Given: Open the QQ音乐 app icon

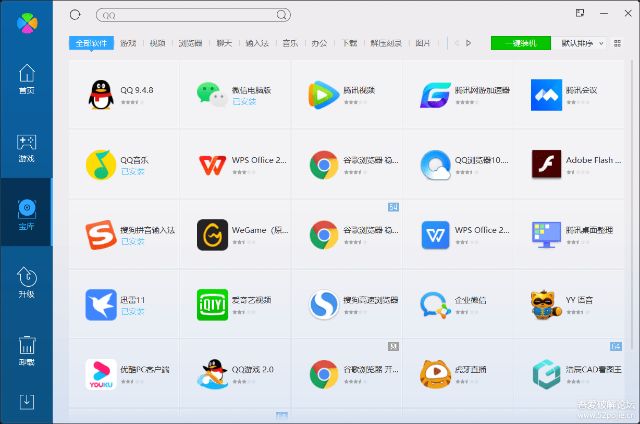Looking at the screenshot, I should pos(101,165).
